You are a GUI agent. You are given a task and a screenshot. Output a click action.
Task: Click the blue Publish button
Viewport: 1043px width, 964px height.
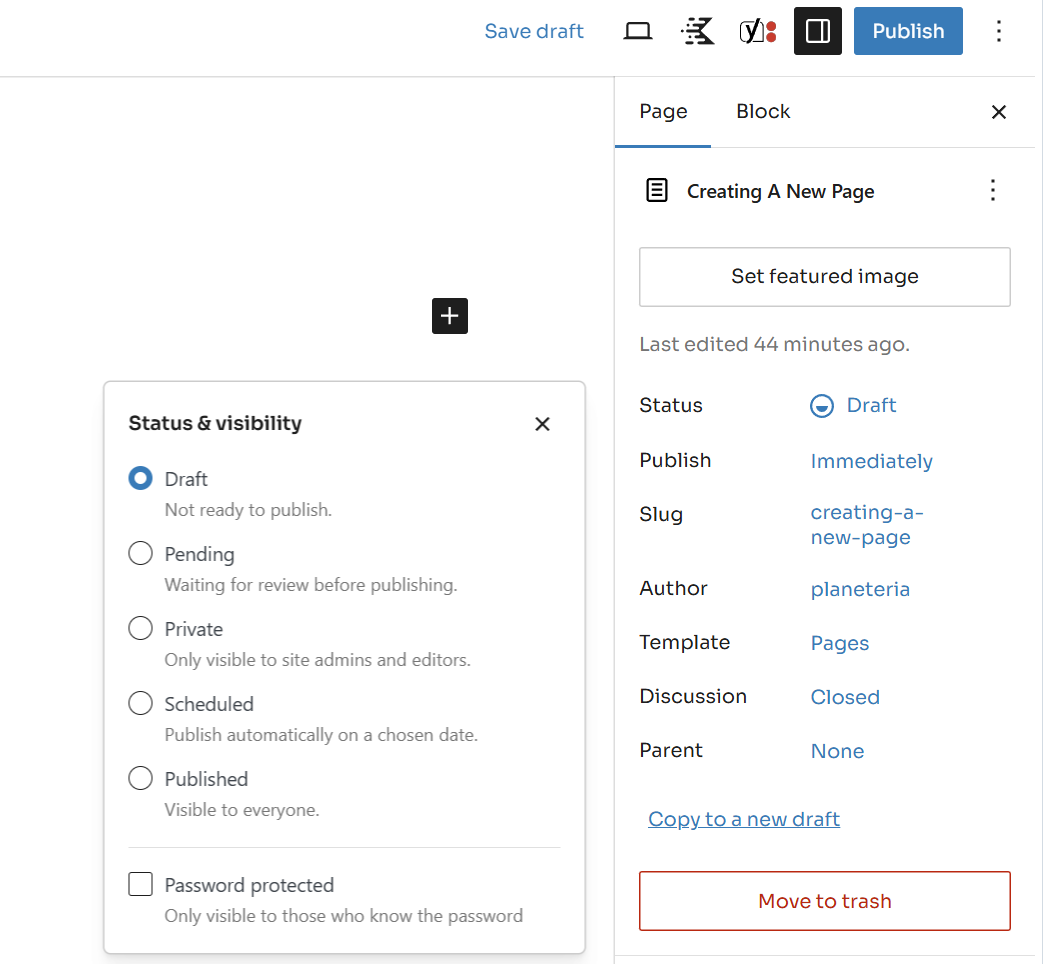pyautogui.click(x=908, y=31)
